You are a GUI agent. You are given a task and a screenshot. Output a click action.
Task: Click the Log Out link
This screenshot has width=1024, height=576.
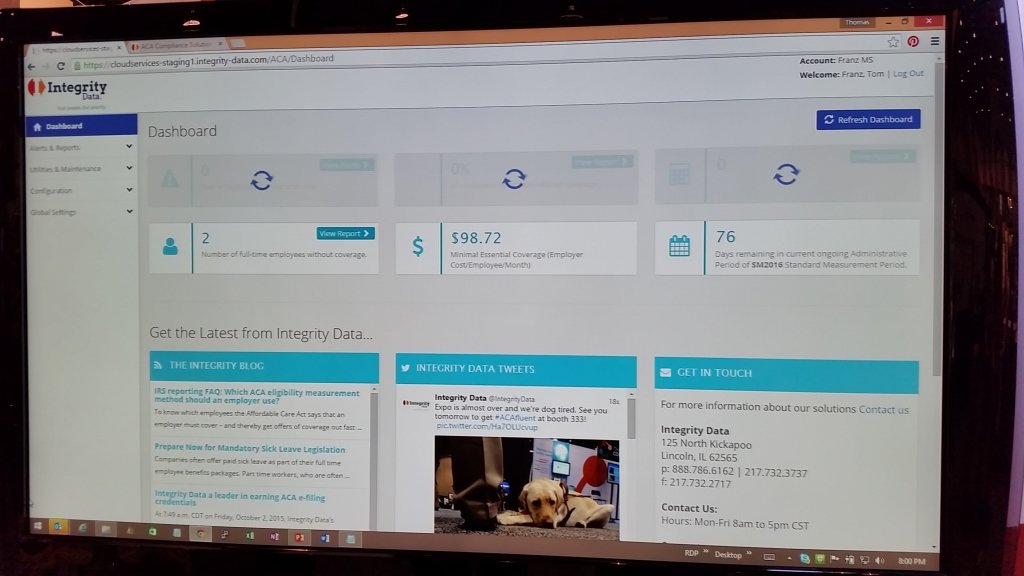908,74
